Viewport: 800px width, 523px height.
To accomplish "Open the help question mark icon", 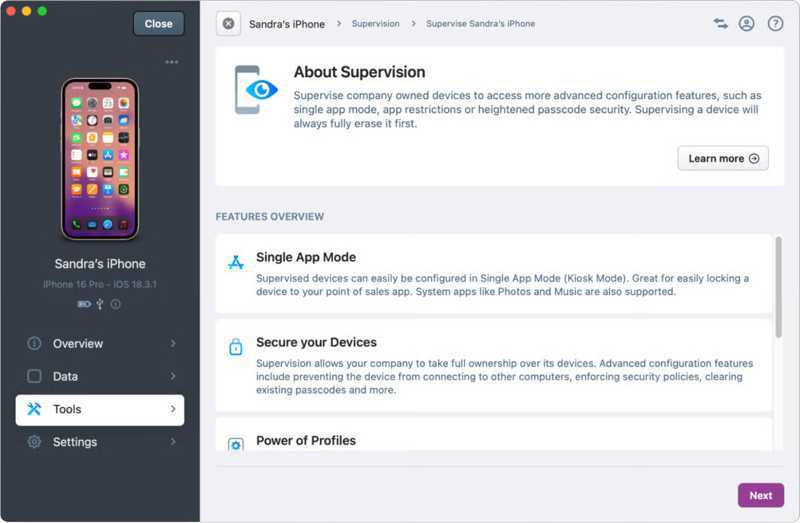I will tap(775, 23).
